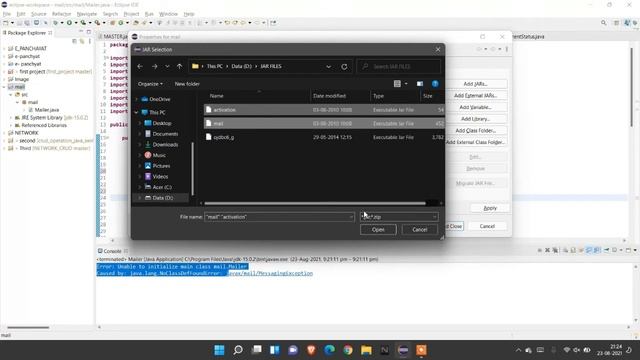Open Organize dropdown menu
The image size is (640, 360).
tap(150, 84)
